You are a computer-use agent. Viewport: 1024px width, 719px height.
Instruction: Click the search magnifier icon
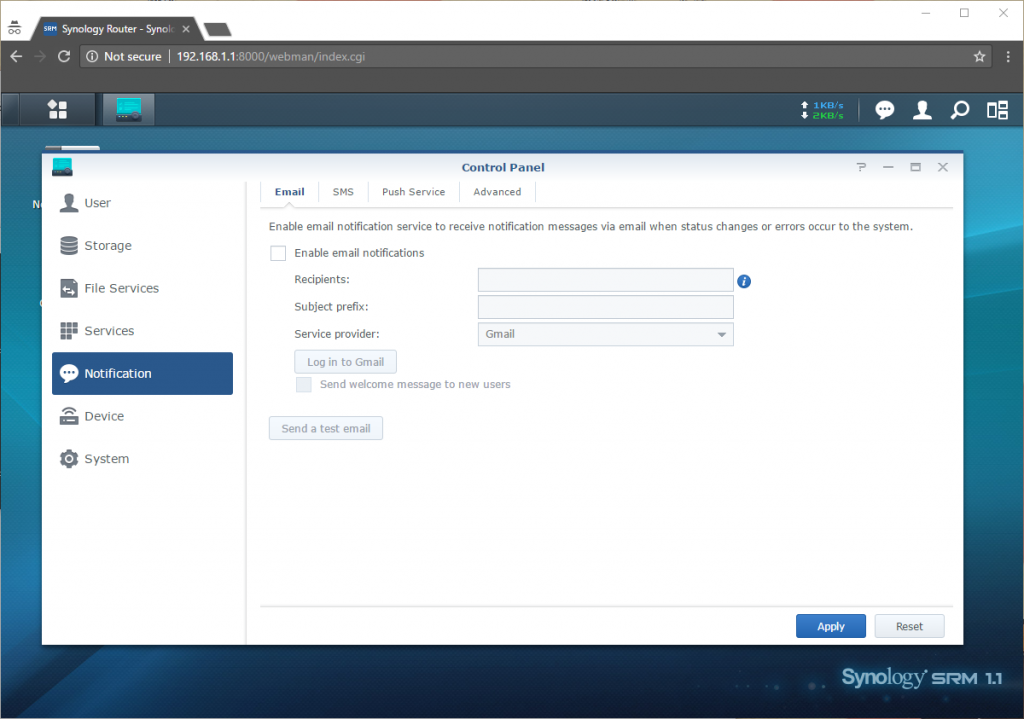click(x=960, y=110)
